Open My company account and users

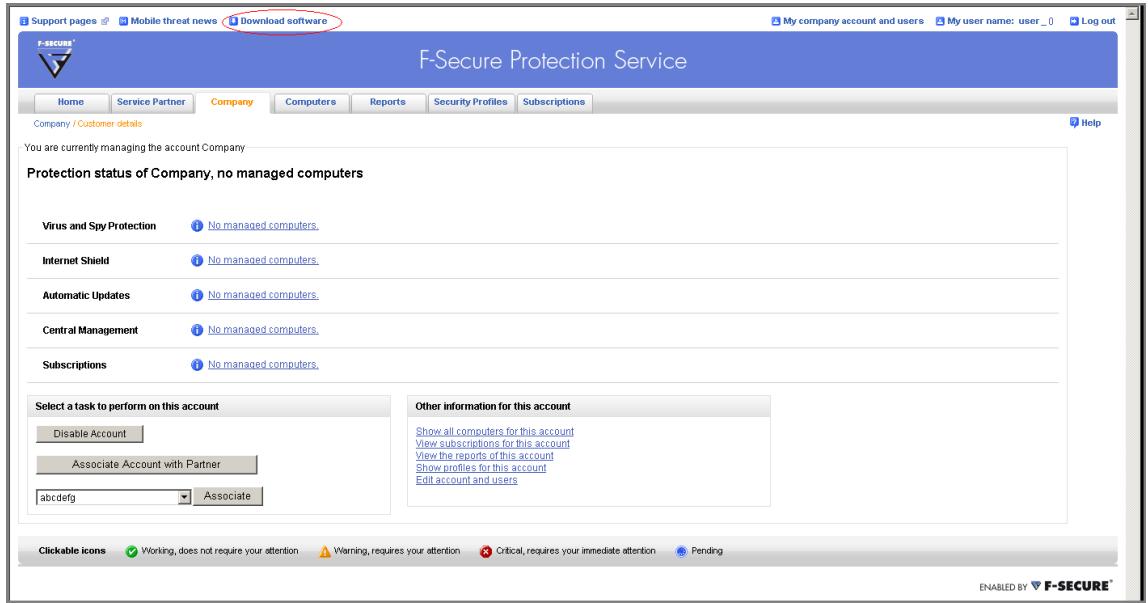click(854, 21)
